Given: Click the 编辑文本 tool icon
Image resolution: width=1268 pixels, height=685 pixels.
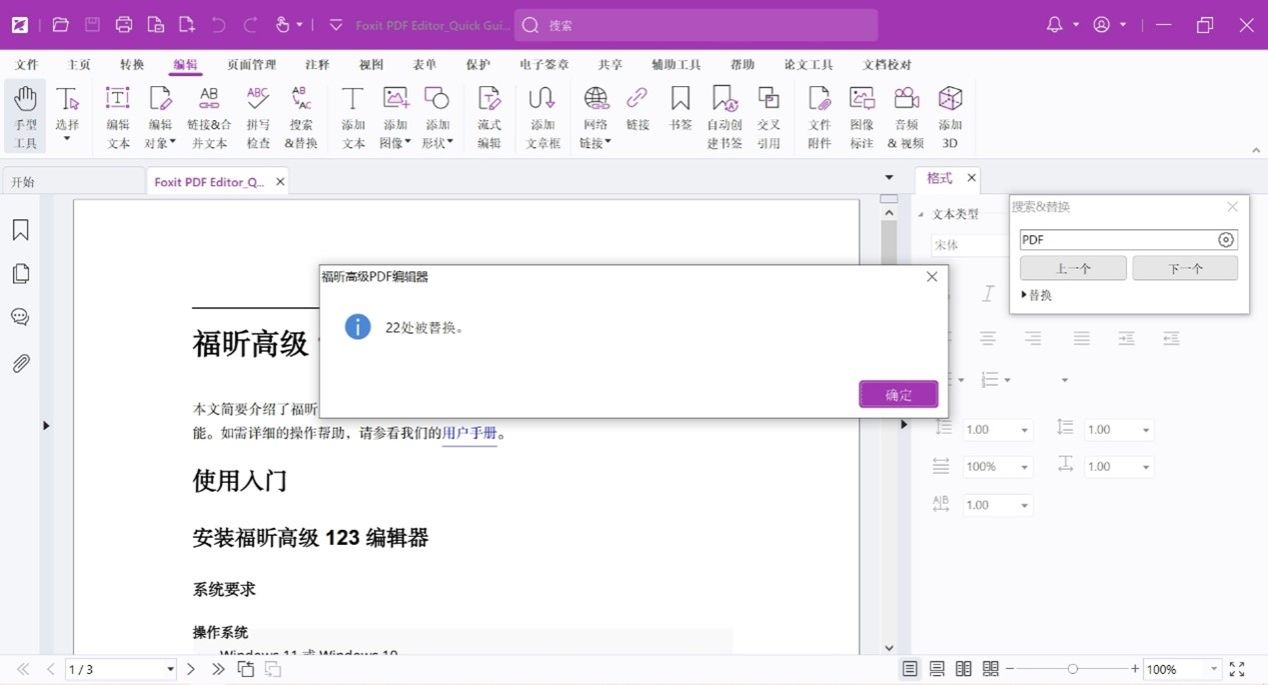Looking at the screenshot, I should pyautogui.click(x=118, y=116).
